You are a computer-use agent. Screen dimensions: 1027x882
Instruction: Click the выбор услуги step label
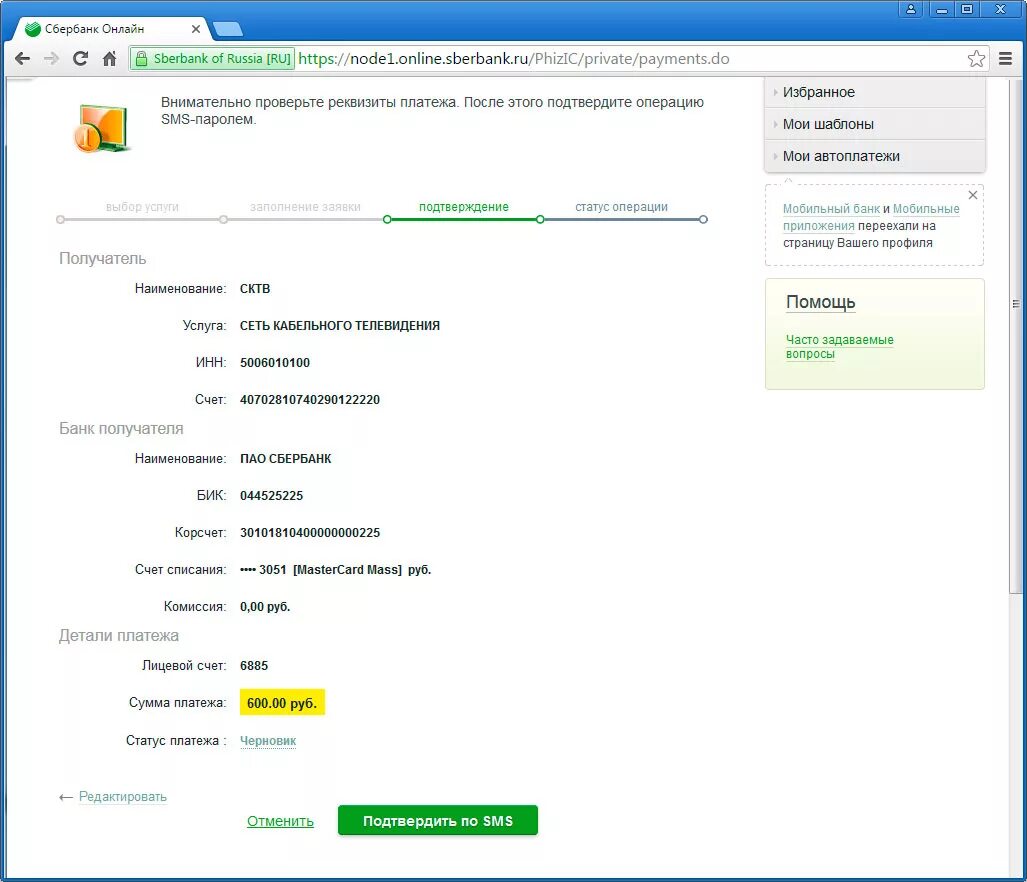click(x=142, y=207)
